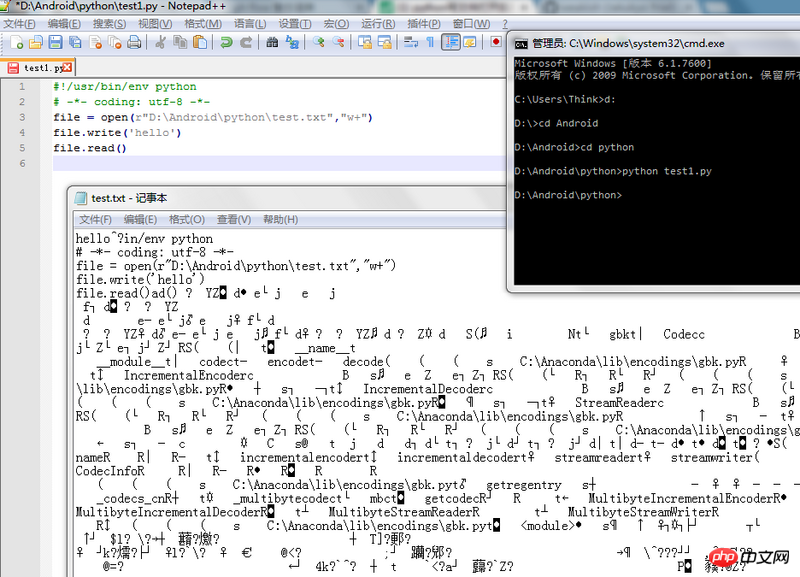Open the 语言(L) menu

pyautogui.click(x=250, y=24)
